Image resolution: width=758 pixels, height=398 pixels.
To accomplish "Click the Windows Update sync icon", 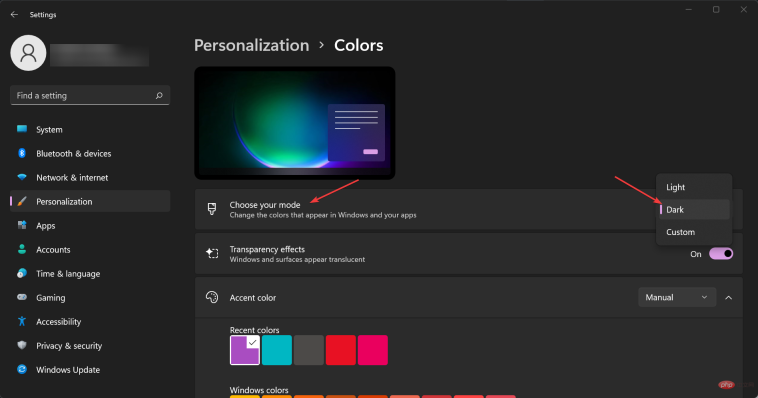I will coord(22,369).
